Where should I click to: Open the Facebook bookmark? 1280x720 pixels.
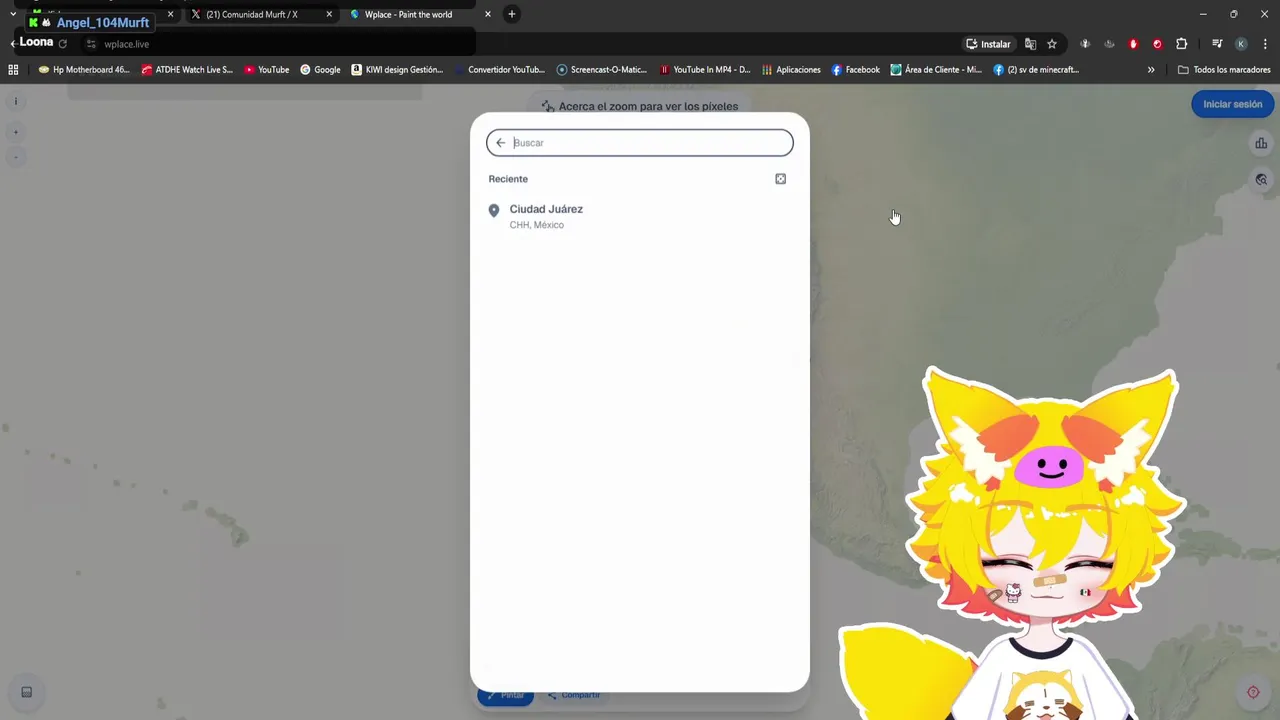click(855, 70)
